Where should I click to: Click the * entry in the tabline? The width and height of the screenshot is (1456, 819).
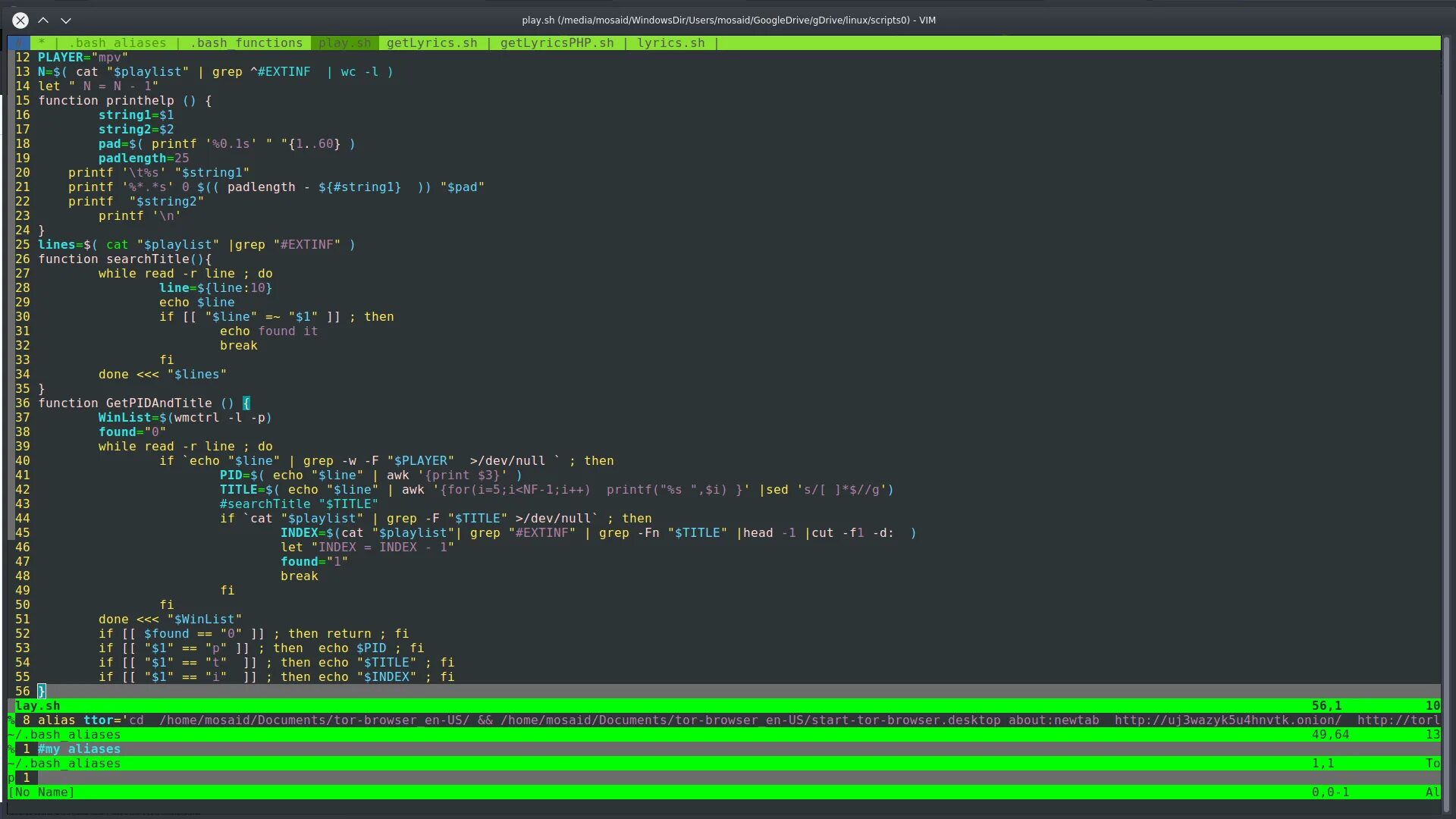pos(42,43)
